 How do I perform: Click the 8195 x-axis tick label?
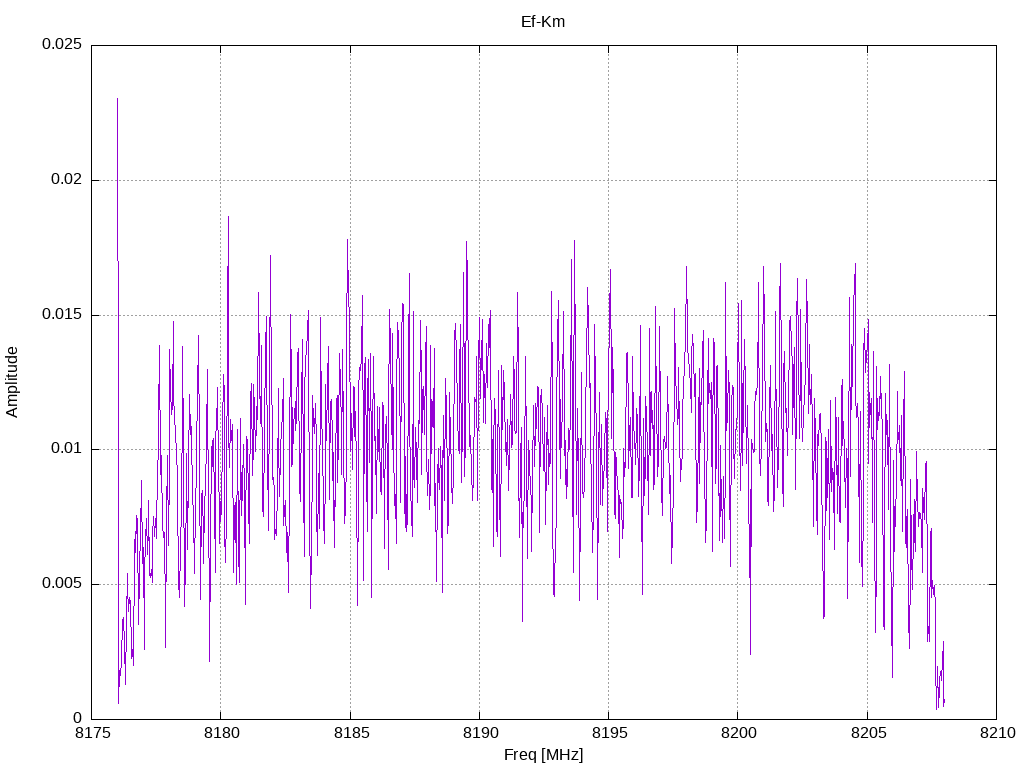coord(609,733)
